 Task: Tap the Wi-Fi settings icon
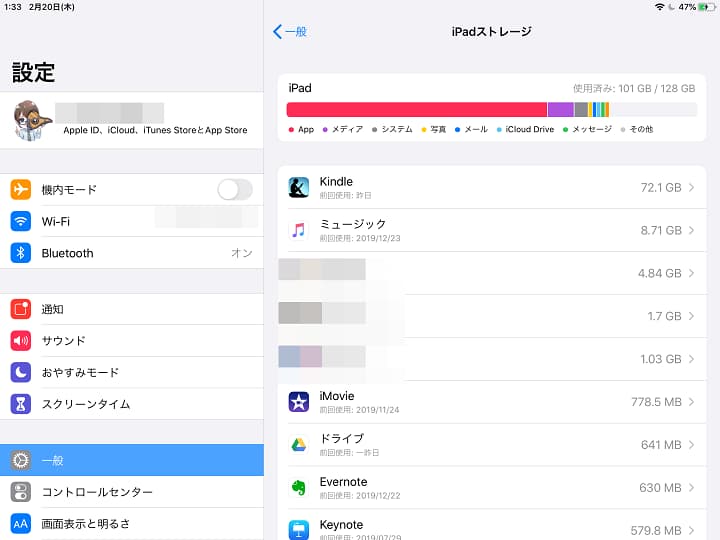[x=21, y=221]
